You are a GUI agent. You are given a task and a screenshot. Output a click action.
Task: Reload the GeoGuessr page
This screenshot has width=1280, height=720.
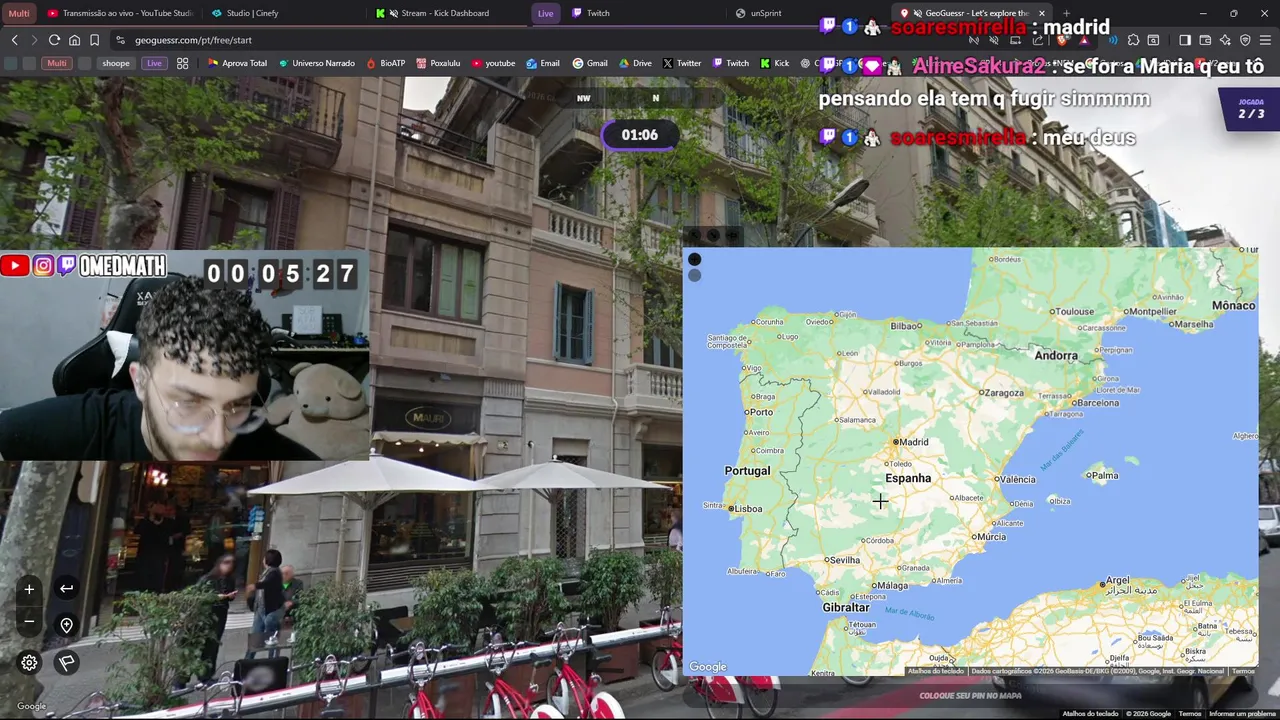[x=54, y=40]
